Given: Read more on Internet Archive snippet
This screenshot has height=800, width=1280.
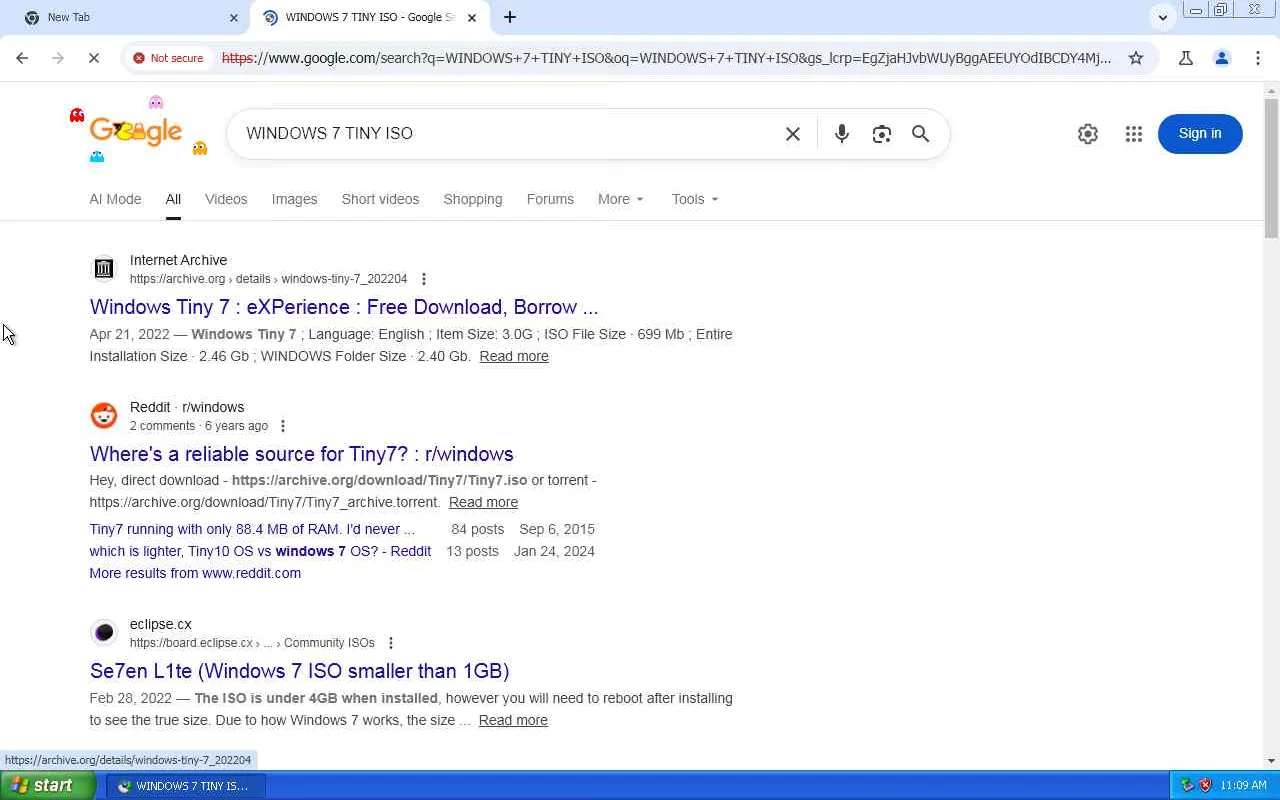Looking at the screenshot, I should 514,356.
